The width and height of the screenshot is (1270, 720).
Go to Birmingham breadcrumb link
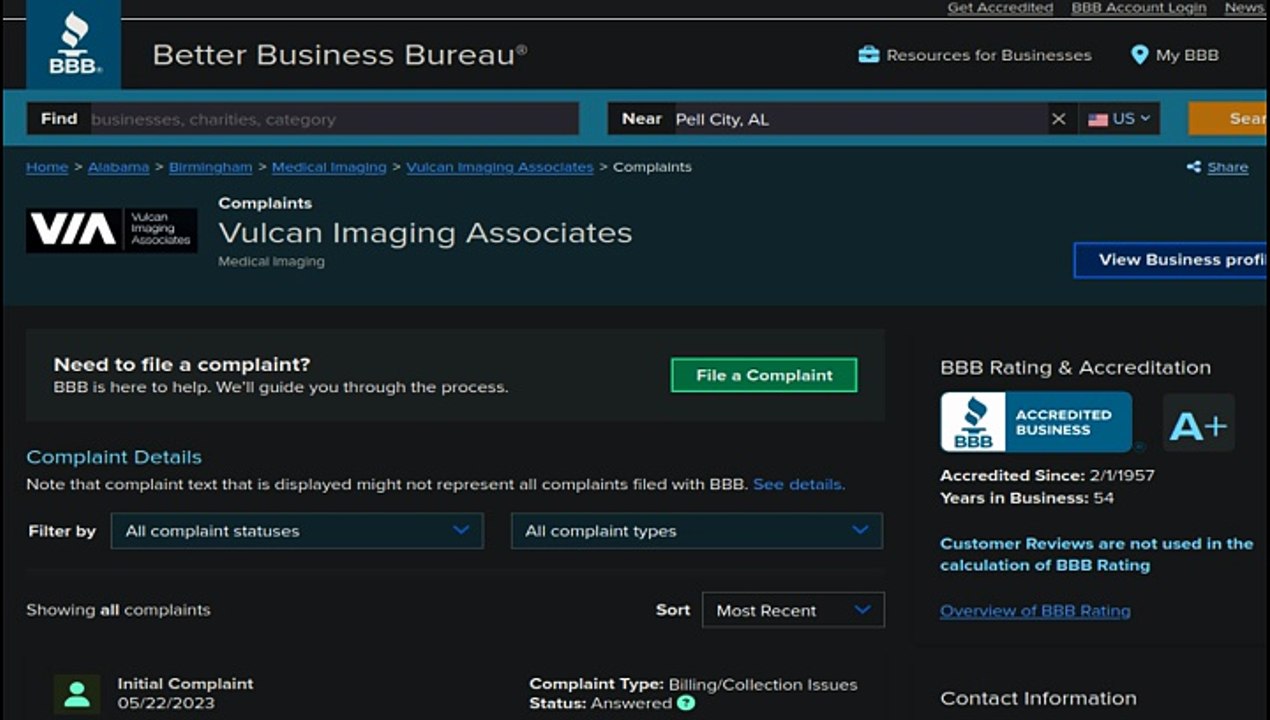[210, 167]
